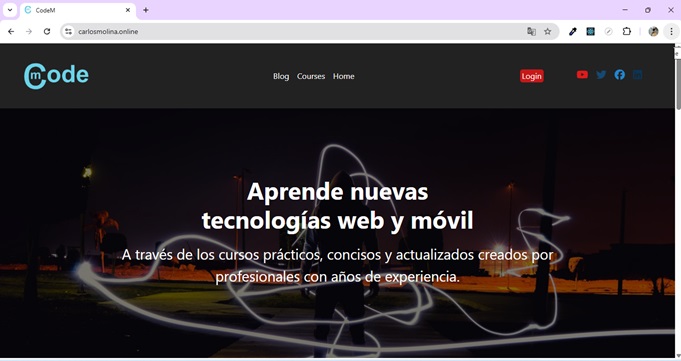Open the Home menu link
The image size is (681, 361).
click(344, 76)
